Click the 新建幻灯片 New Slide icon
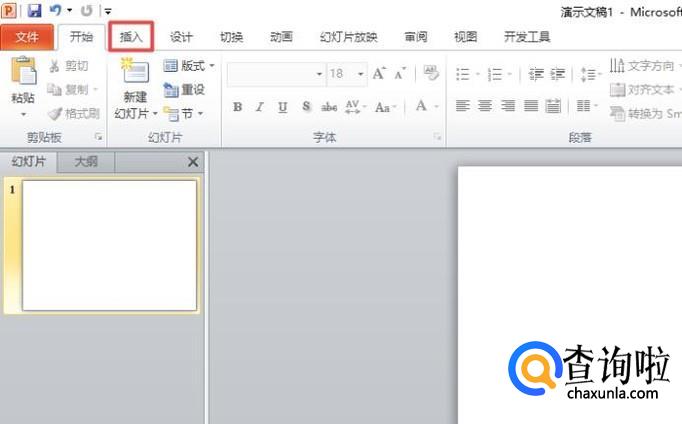Screen dimensions: 682x424 click(x=135, y=71)
